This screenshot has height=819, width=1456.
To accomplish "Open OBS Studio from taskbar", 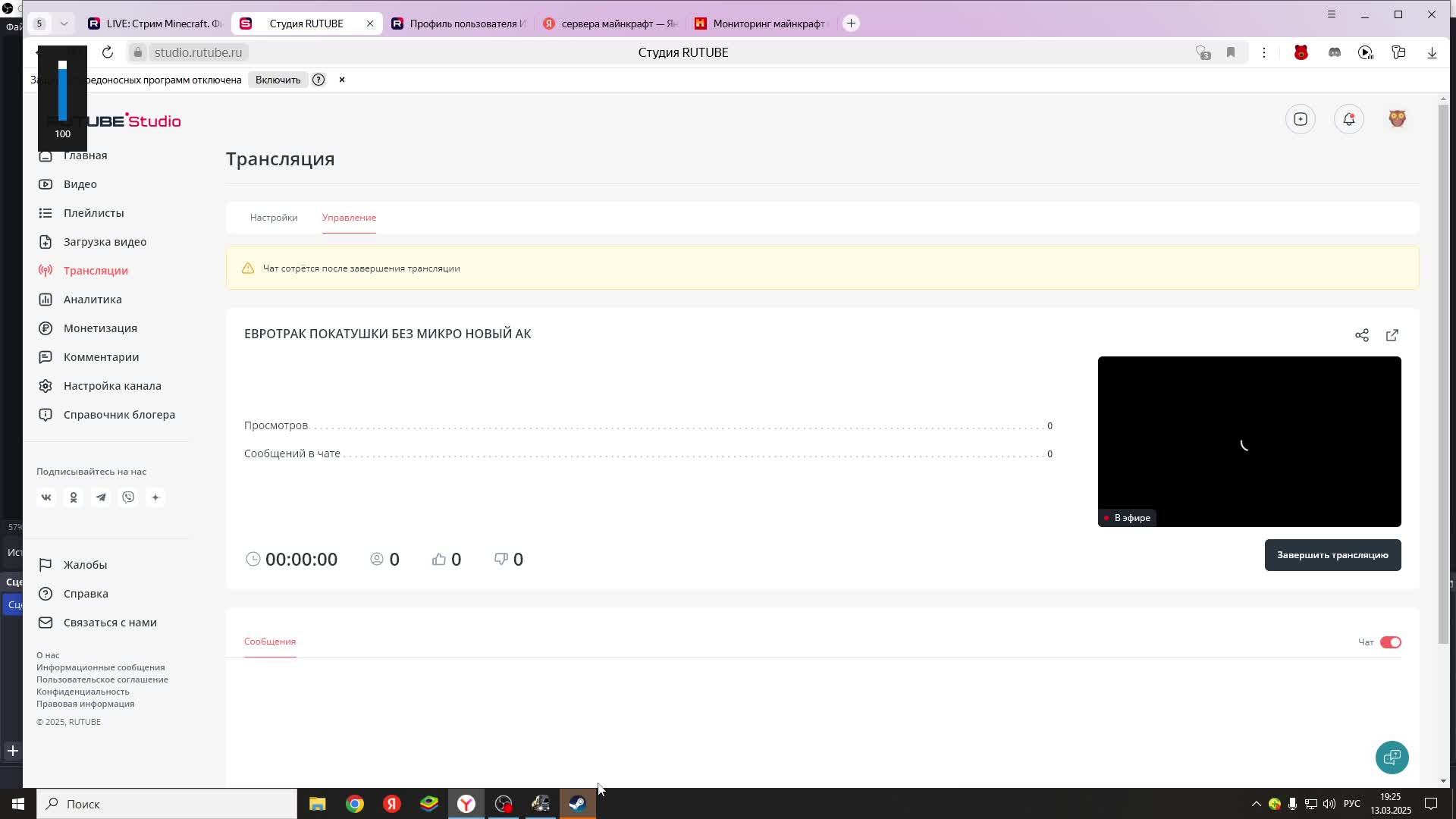I will point(504,804).
